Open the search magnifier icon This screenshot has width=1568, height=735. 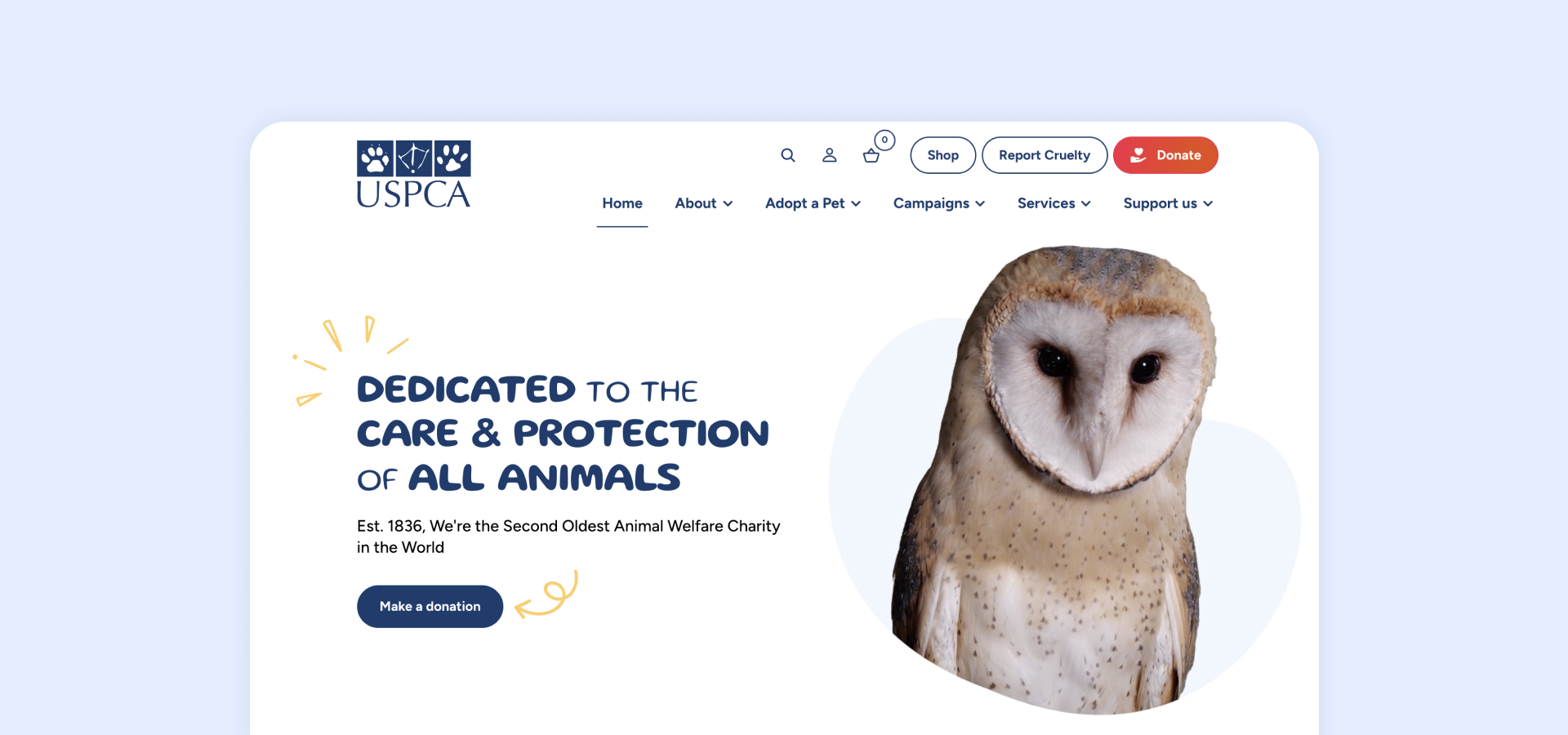click(x=788, y=155)
